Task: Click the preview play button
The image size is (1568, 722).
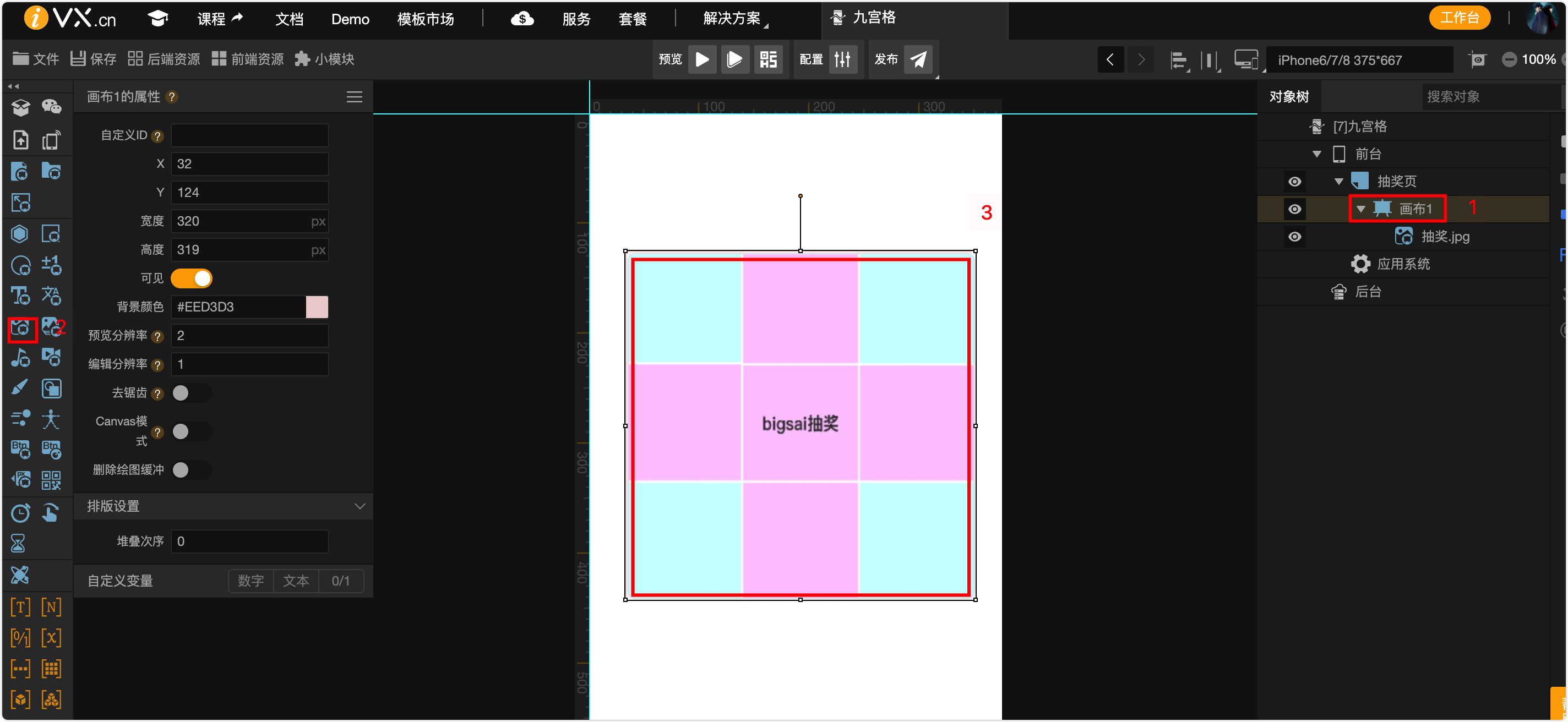Action: (702, 59)
